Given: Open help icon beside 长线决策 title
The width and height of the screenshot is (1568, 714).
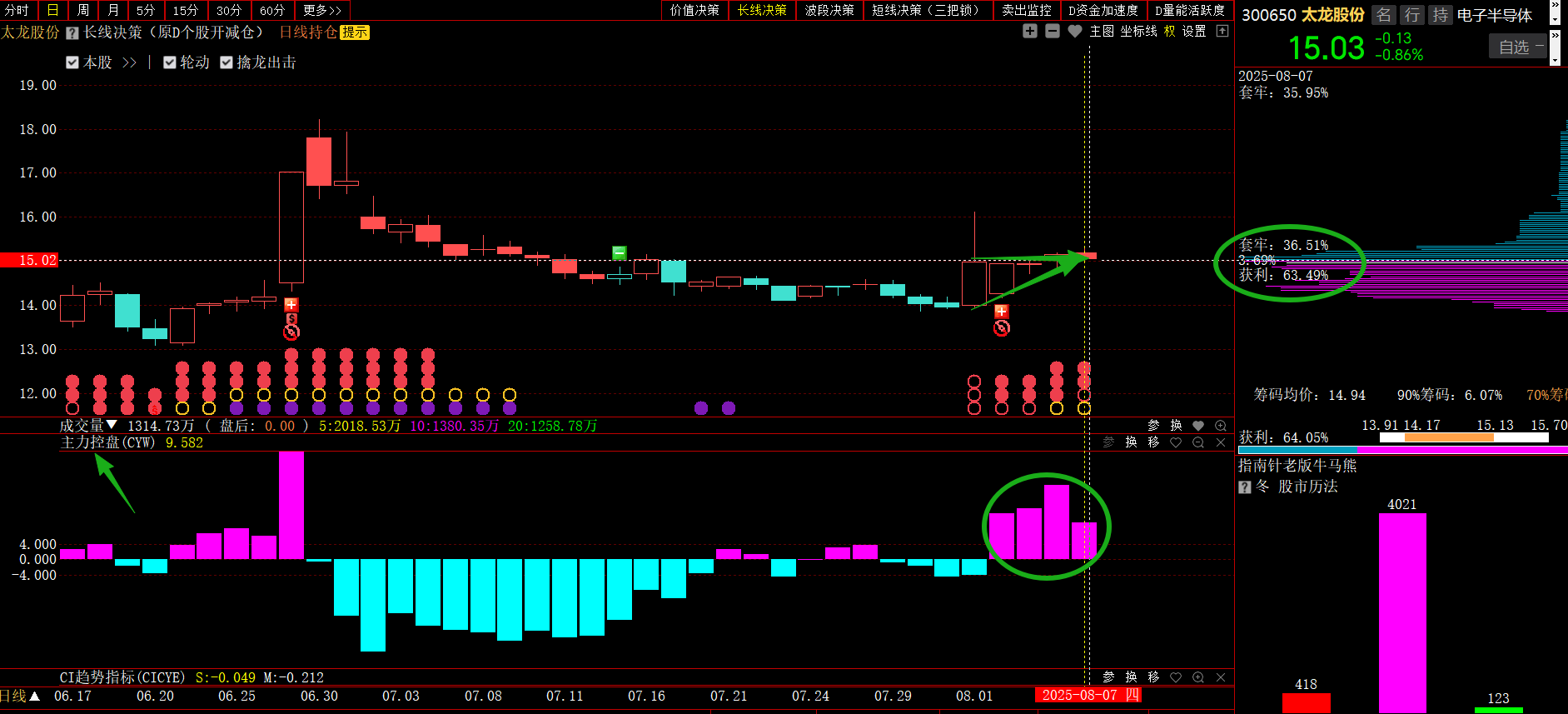Looking at the screenshot, I should pyautogui.click(x=72, y=33).
